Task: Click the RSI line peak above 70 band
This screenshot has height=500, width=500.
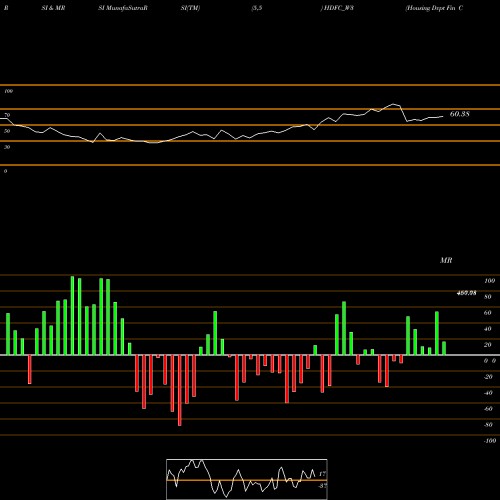Action: click(x=394, y=104)
